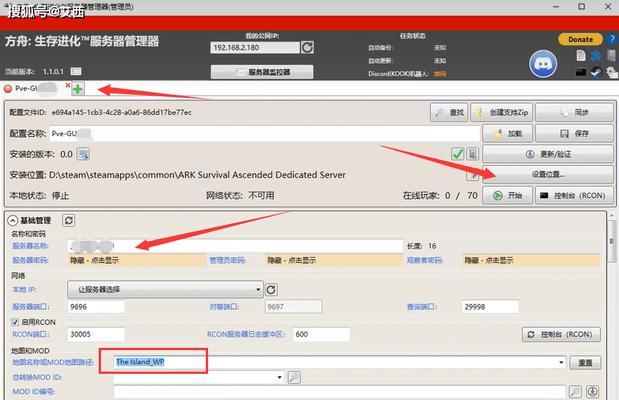
Task: Open the 本地 IP dropdown 让服务器选择
Action: tap(165, 289)
